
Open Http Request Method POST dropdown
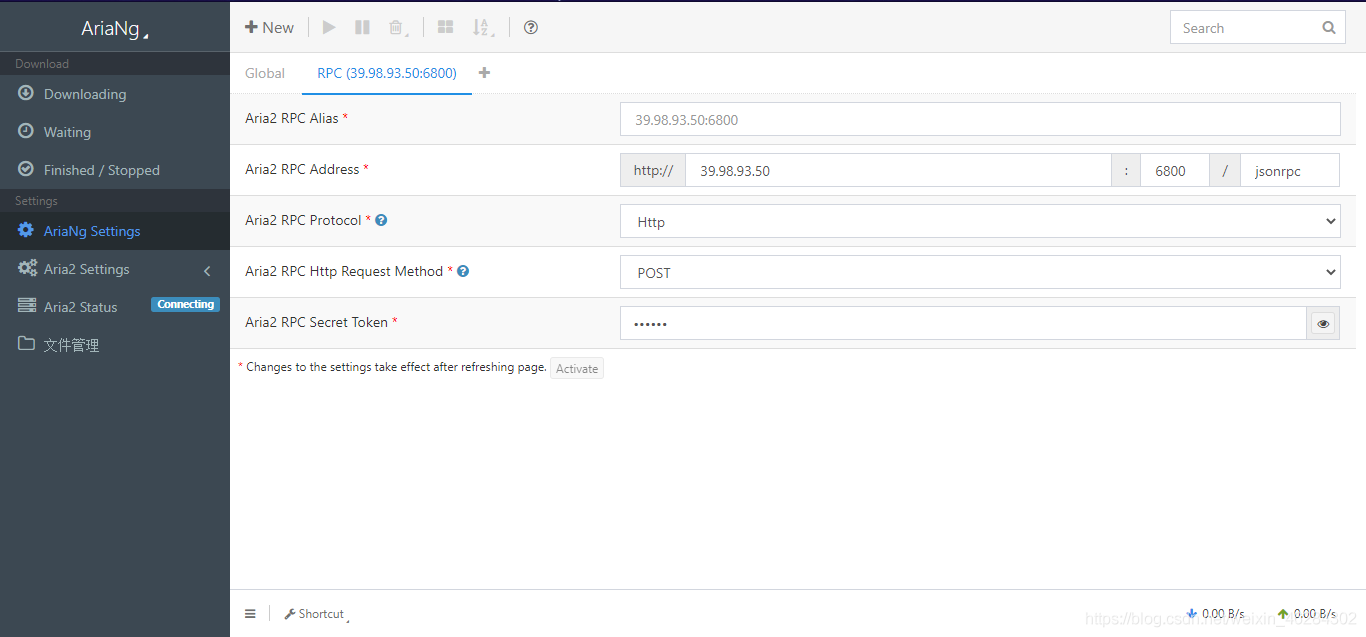(x=979, y=273)
